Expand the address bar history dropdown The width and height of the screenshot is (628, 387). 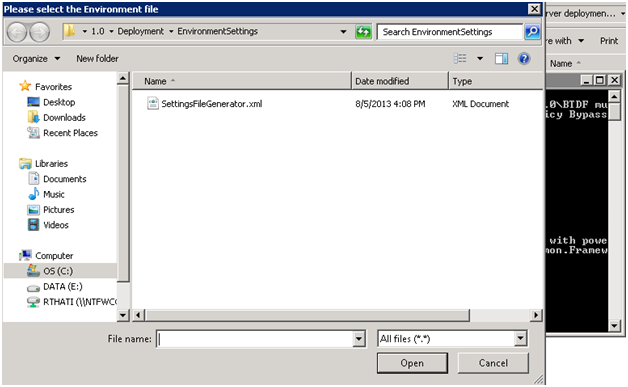pos(343,31)
